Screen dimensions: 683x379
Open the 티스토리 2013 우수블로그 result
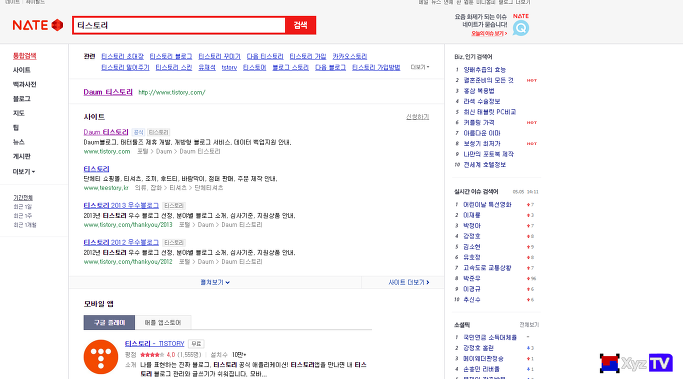click(121, 205)
